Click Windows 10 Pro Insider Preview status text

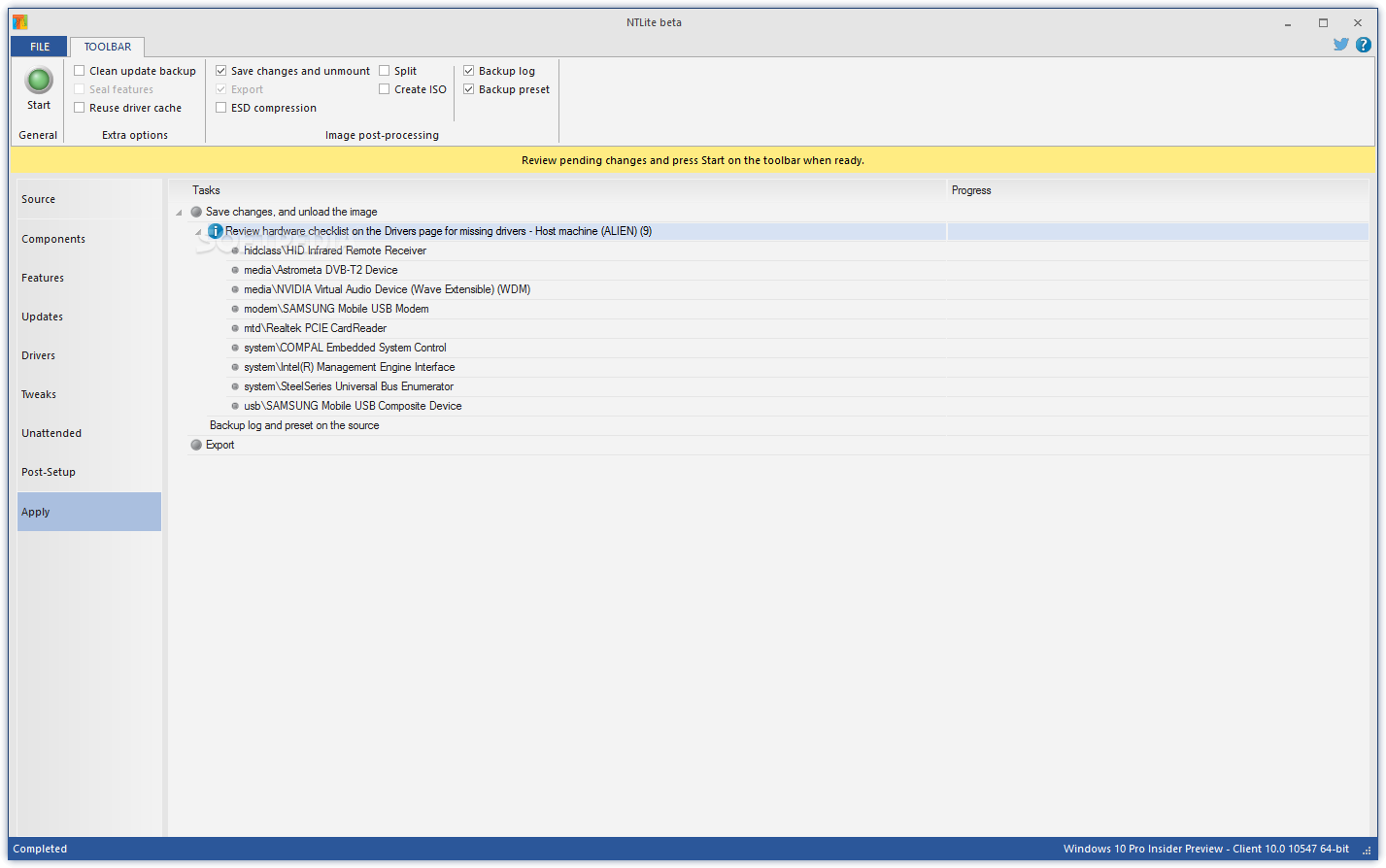(1205, 849)
